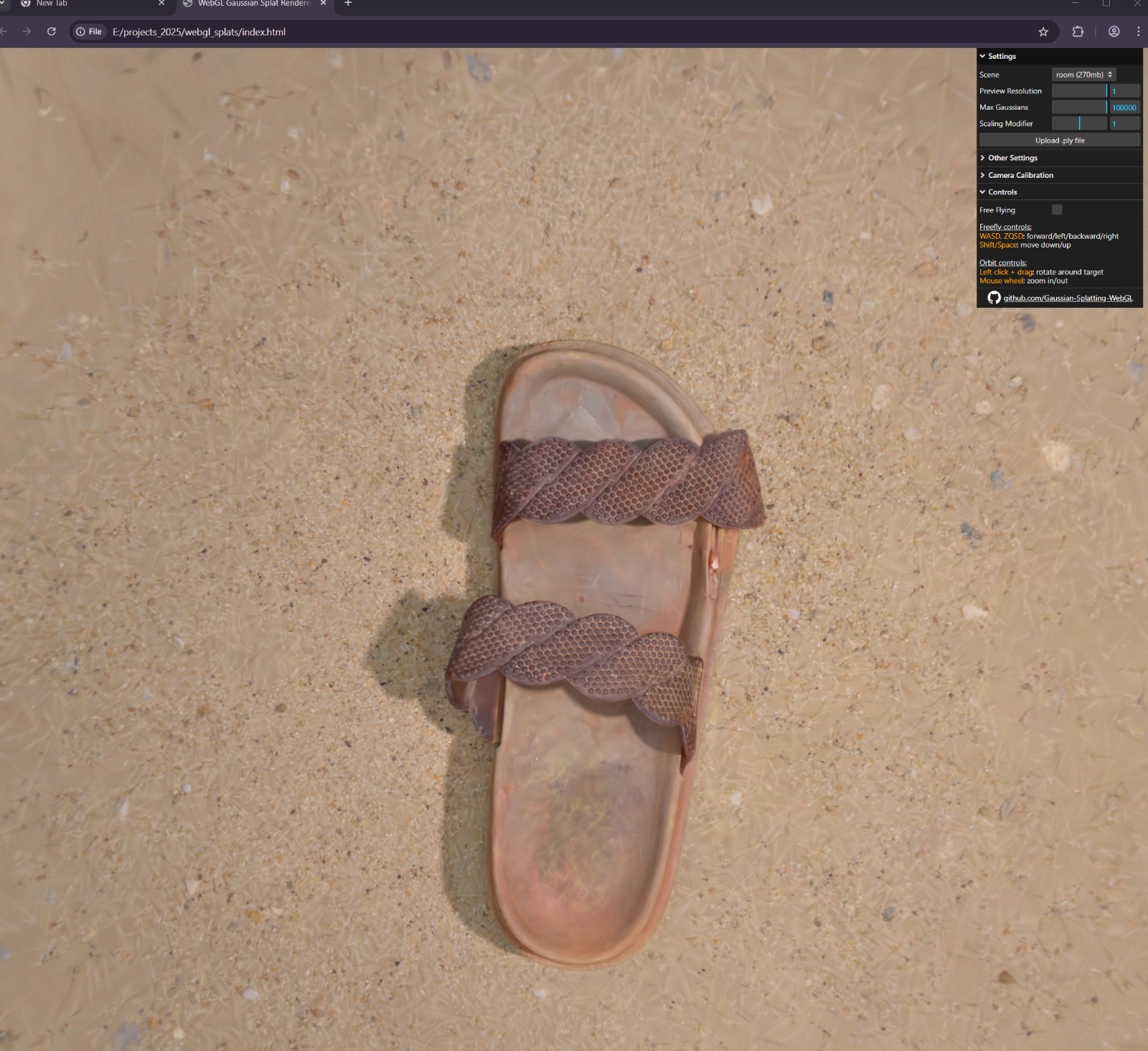1148x1051 pixels.
Task: Adjust the Preview Resolution slider
Action: pos(1079,91)
